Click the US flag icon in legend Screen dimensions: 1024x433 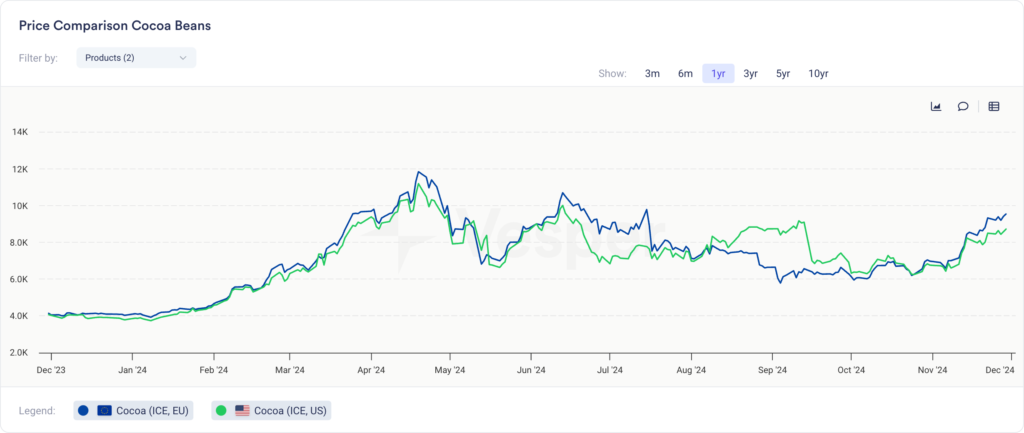coord(242,410)
